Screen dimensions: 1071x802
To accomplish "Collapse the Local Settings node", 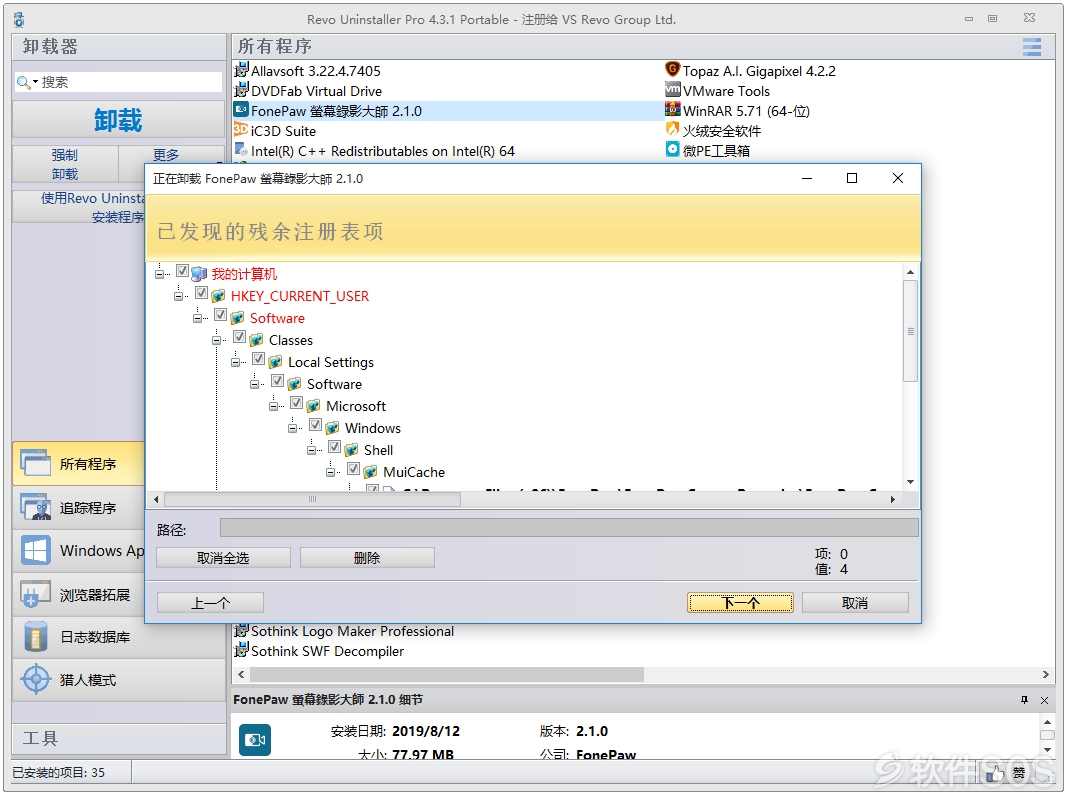I will click(x=236, y=362).
